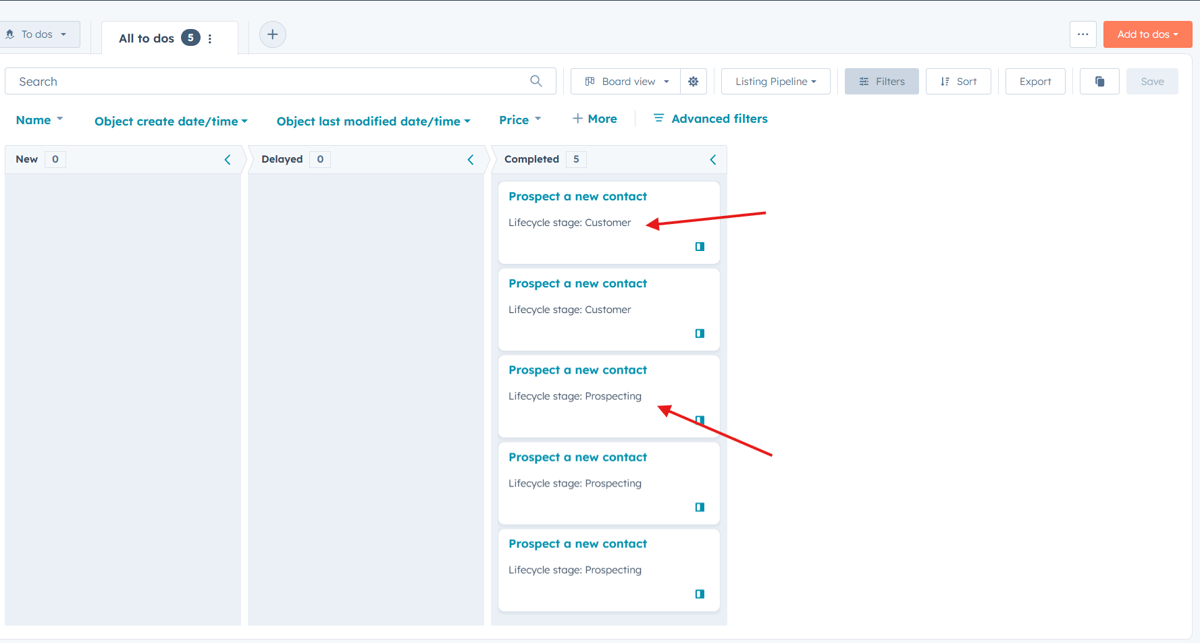Open the Board view dropdown
Screen dimensions: 1200x643
pyautogui.click(x=627, y=82)
